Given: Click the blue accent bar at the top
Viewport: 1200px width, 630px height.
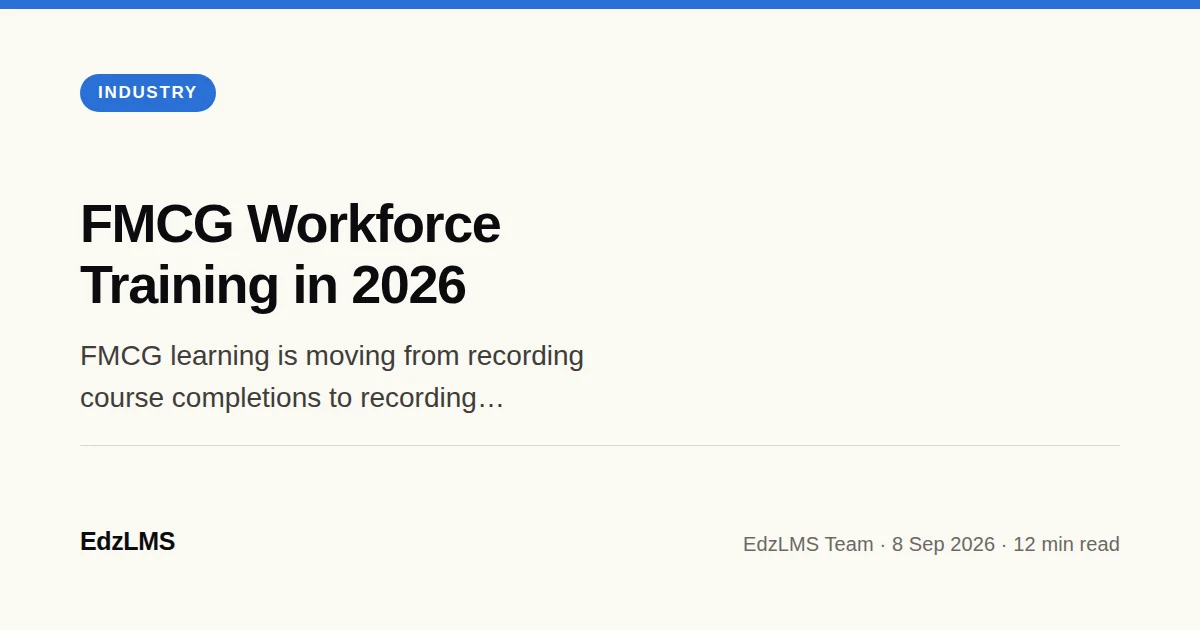Looking at the screenshot, I should [x=600, y=4].
